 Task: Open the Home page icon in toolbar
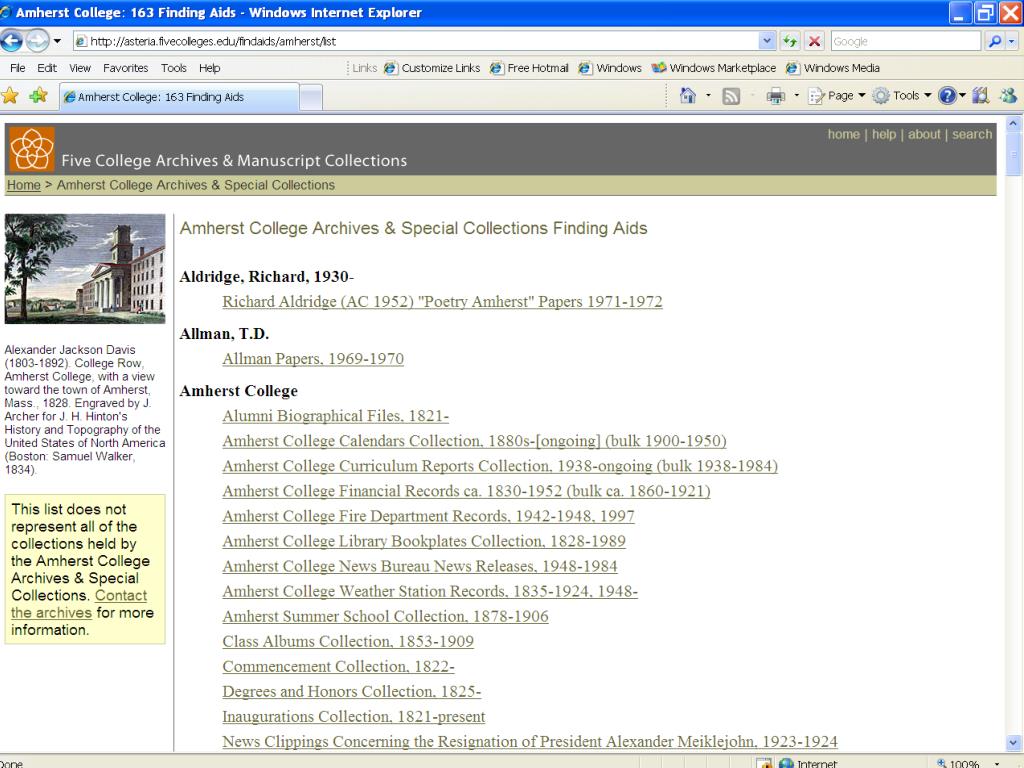point(688,95)
